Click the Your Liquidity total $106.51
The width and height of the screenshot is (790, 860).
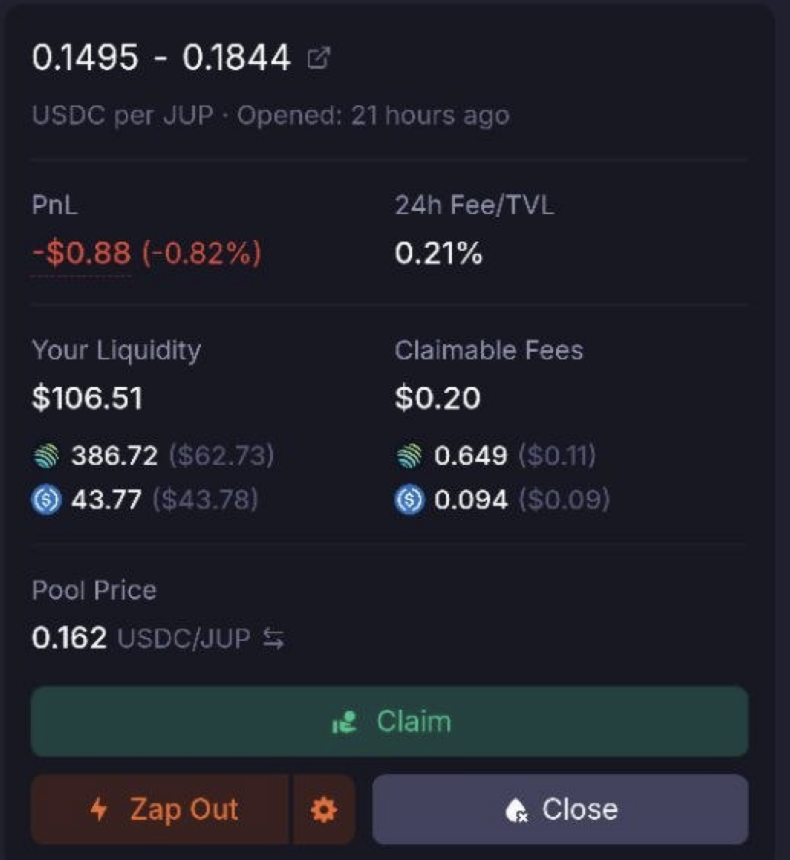point(87,398)
